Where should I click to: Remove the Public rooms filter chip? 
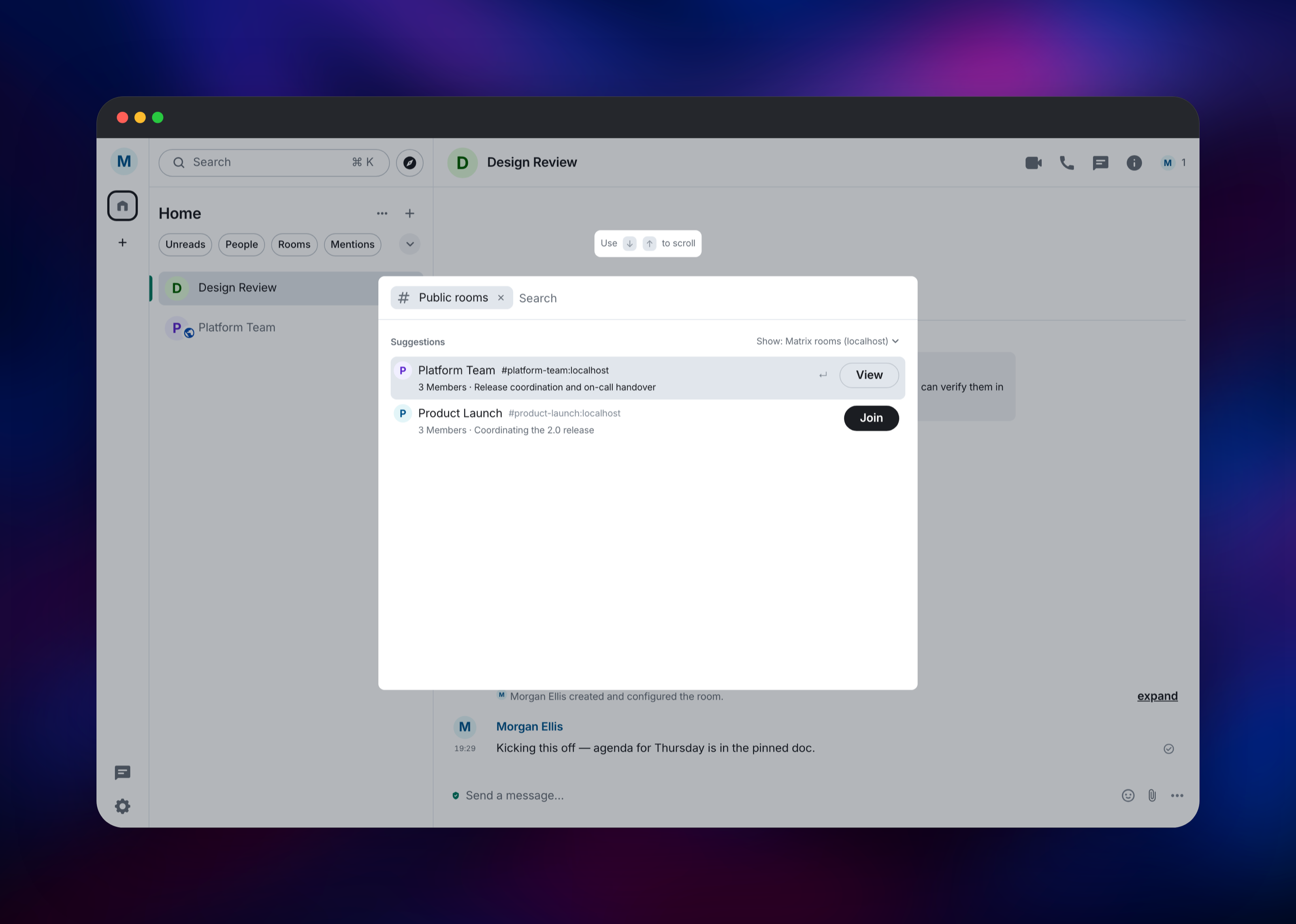(x=501, y=298)
